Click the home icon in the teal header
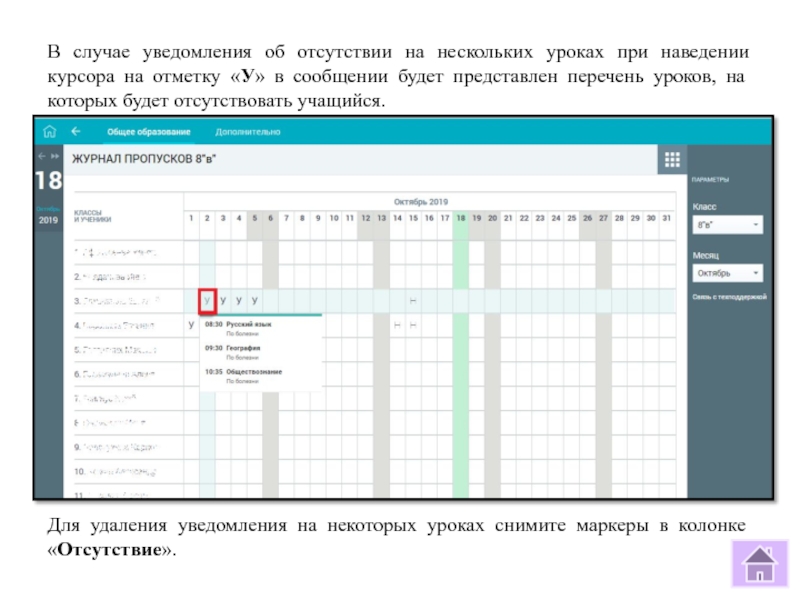This screenshot has height=600, width=800. 49,131
